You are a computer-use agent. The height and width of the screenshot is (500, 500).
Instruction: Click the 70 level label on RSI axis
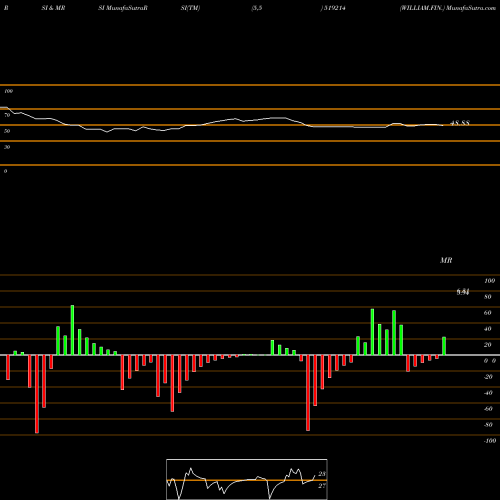point(7,115)
